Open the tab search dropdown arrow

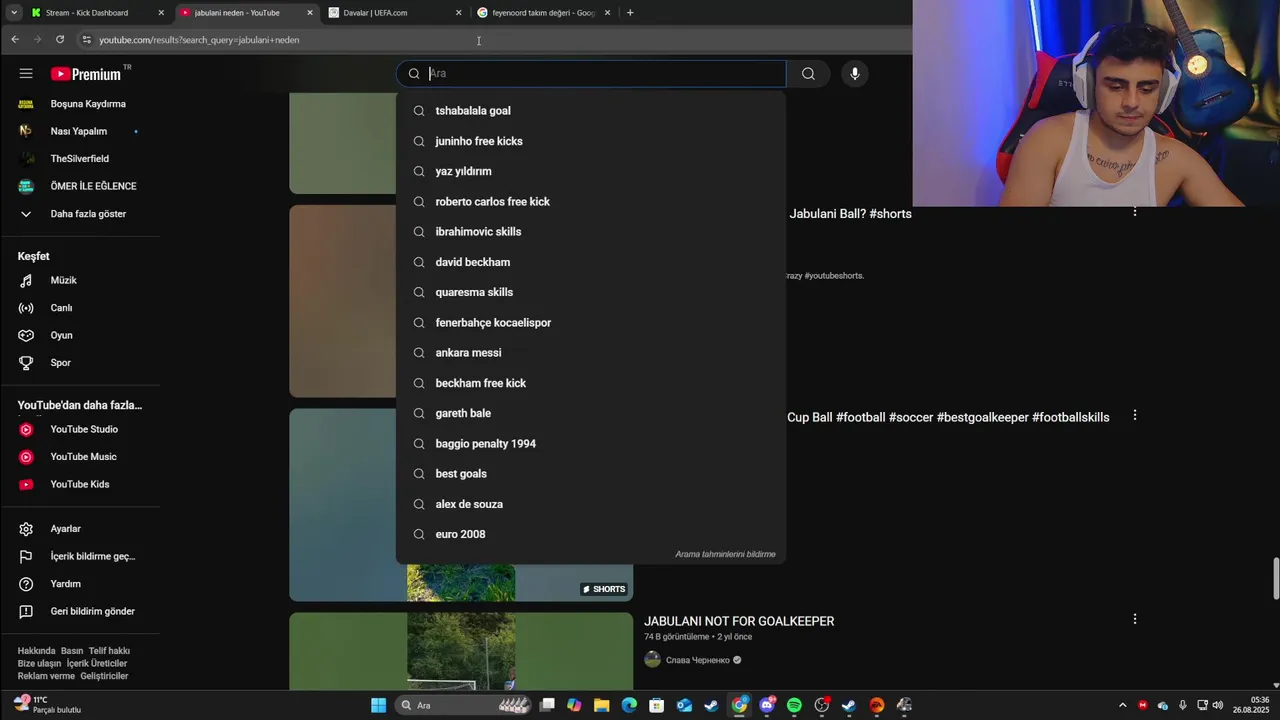tap(13, 13)
